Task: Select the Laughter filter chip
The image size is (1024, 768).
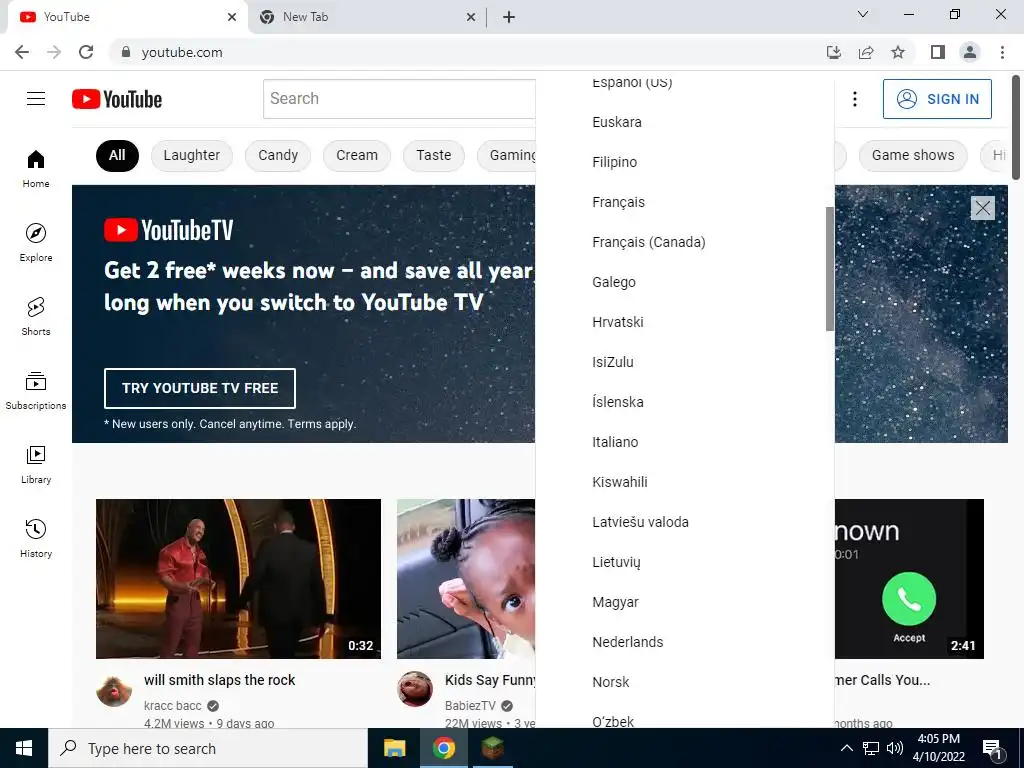Action: (192, 155)
